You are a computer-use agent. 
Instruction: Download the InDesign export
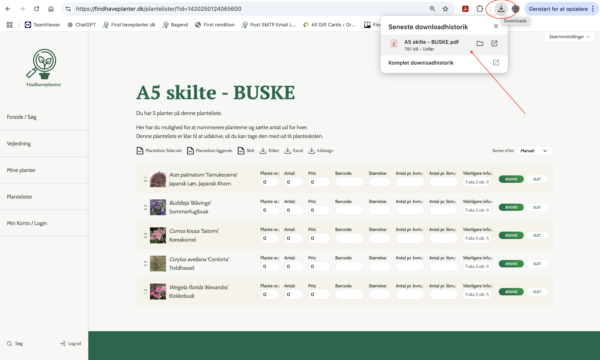click(x=321, y=151)
